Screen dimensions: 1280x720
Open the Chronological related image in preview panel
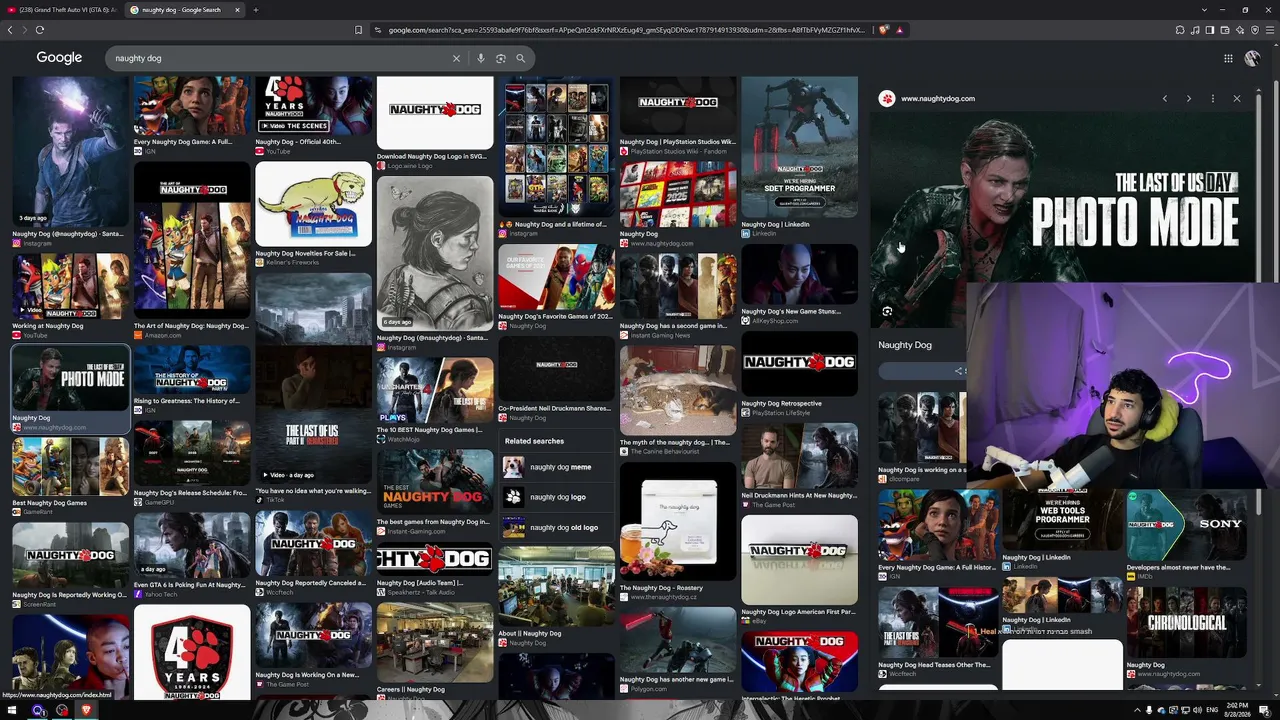pyautogui.click(x=1186, y=622)
